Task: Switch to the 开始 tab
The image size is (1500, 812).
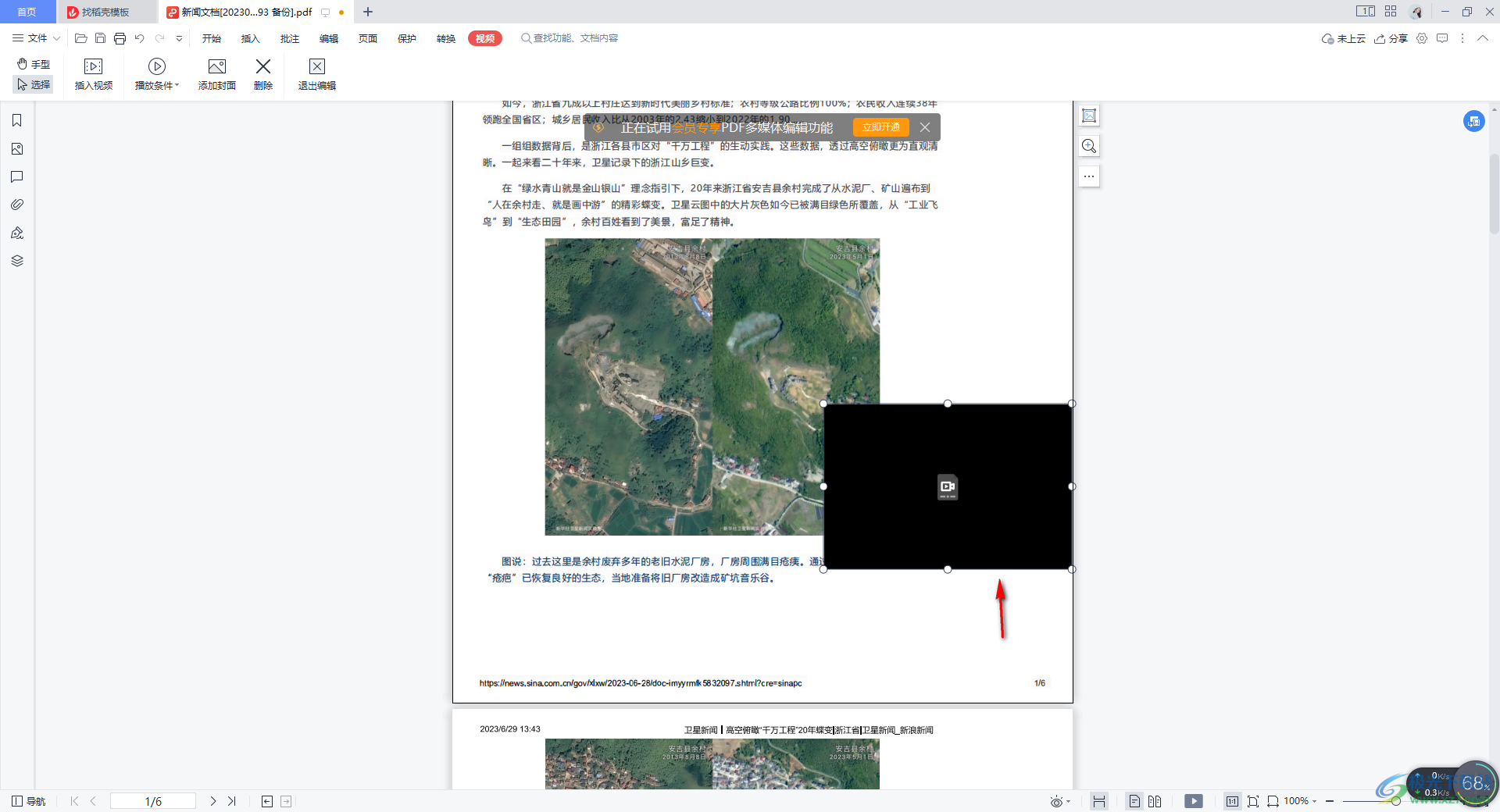Action: tap(212, 38)
